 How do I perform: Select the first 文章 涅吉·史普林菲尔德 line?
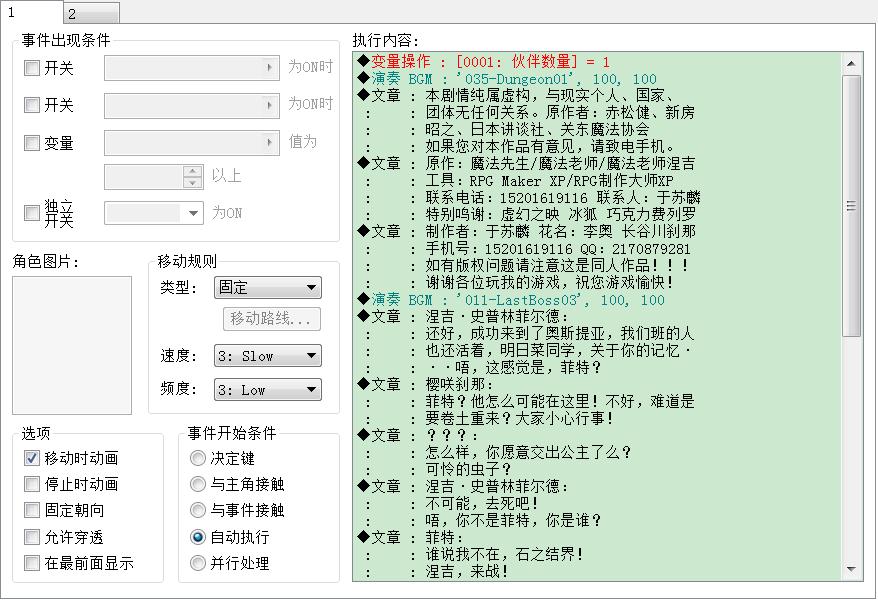point(597,316)
